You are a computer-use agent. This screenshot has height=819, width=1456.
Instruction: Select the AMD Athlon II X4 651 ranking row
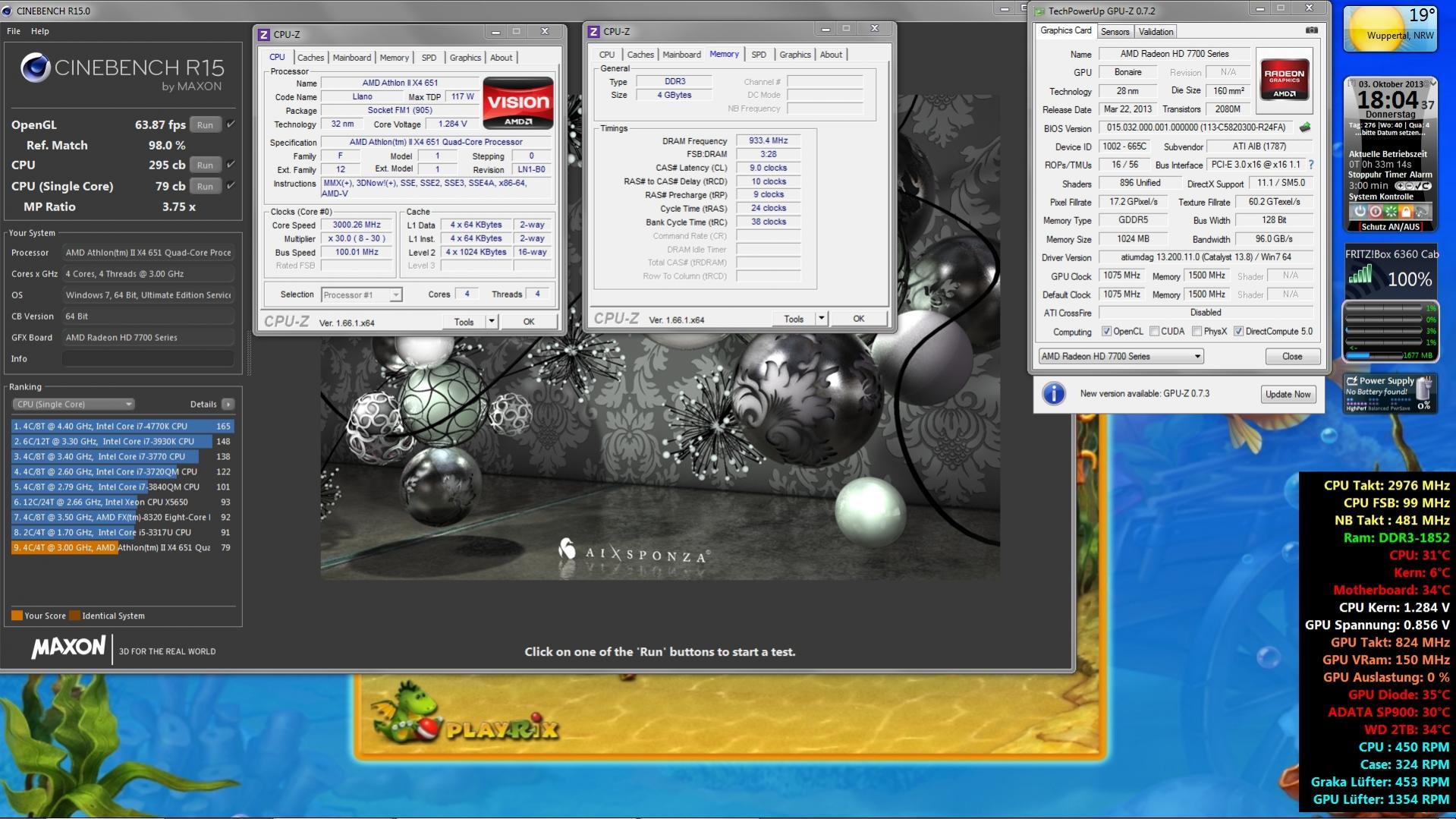(122, 547)
